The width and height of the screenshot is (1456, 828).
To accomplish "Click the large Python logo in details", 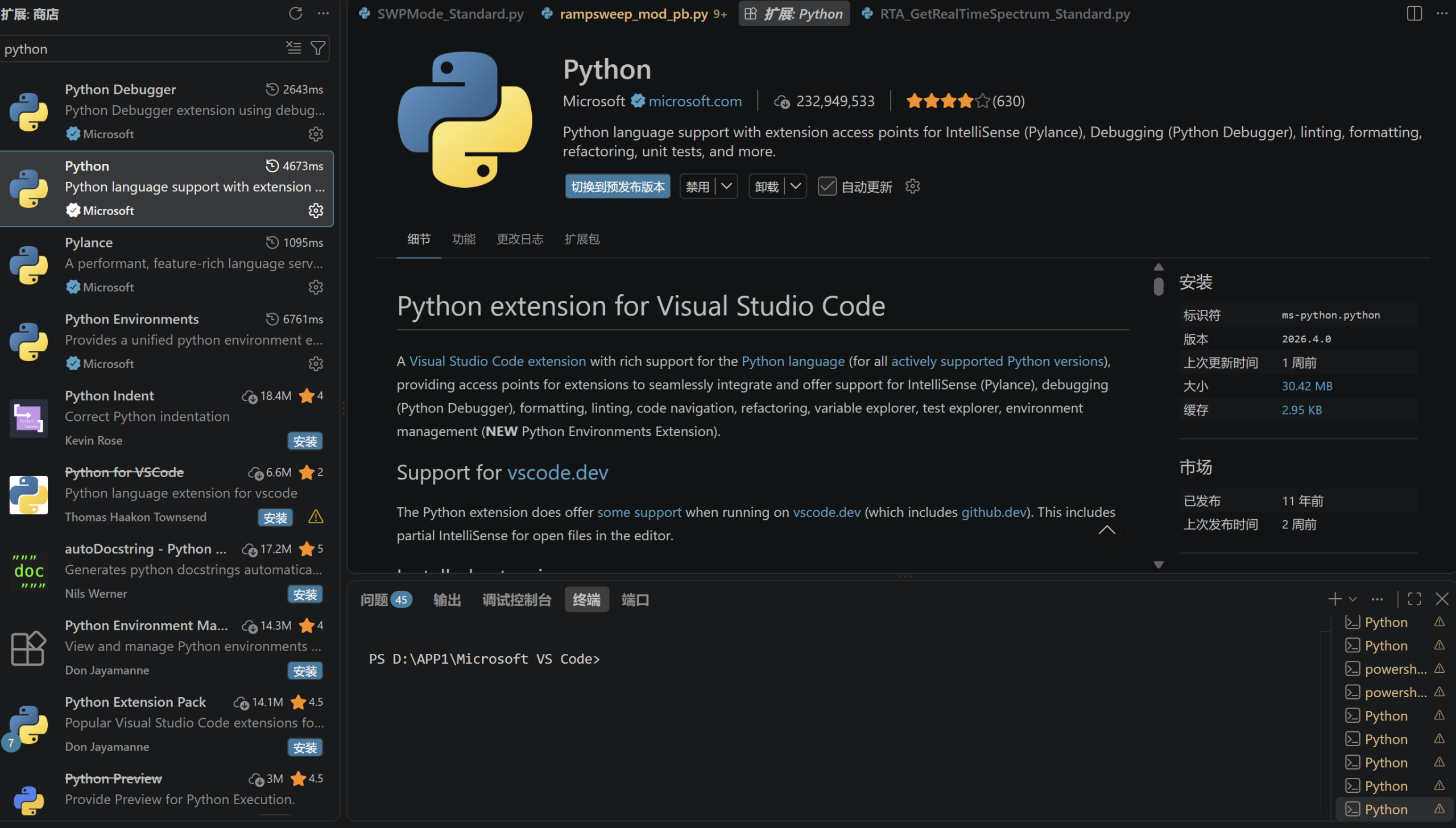I will (465, 119).
